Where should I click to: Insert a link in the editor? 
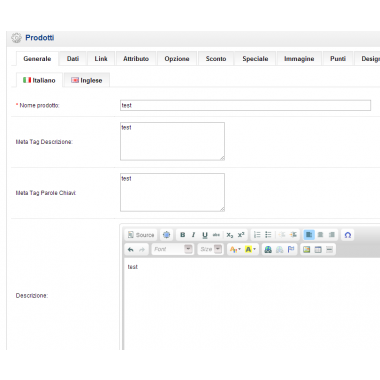click(268, 249)
